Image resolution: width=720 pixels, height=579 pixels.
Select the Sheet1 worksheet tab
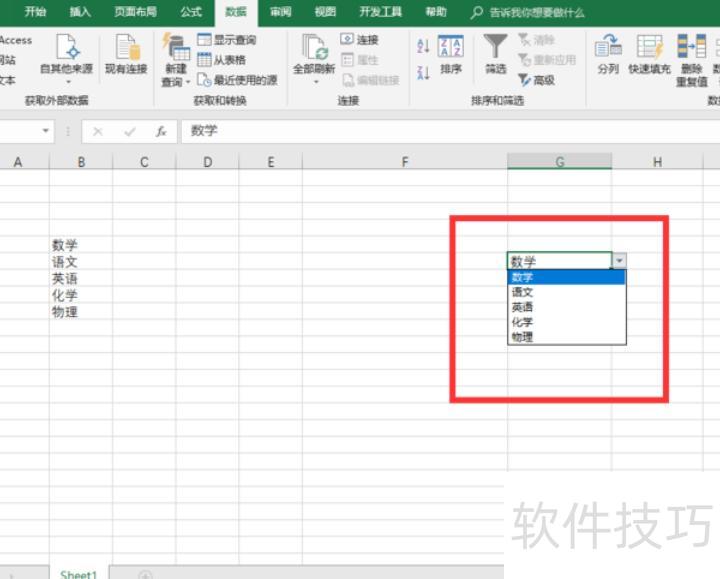click(x=79, y=573)
